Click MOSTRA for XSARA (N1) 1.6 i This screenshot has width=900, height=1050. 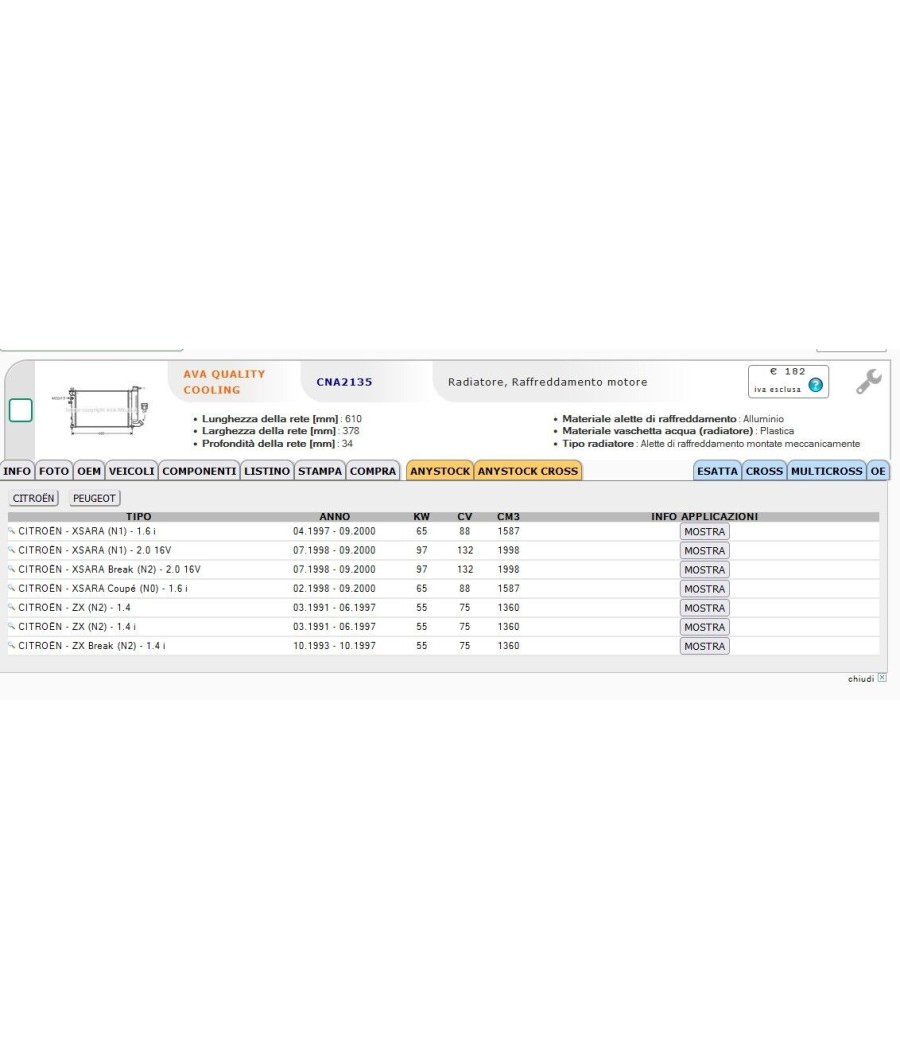tap(704, 531)
